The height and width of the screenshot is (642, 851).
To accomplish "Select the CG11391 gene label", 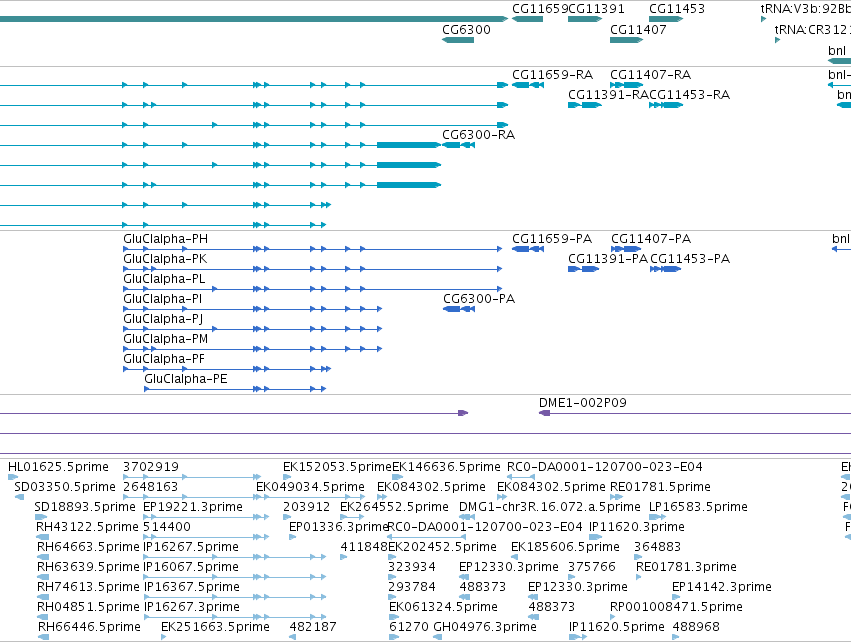I will coord(596,9).
